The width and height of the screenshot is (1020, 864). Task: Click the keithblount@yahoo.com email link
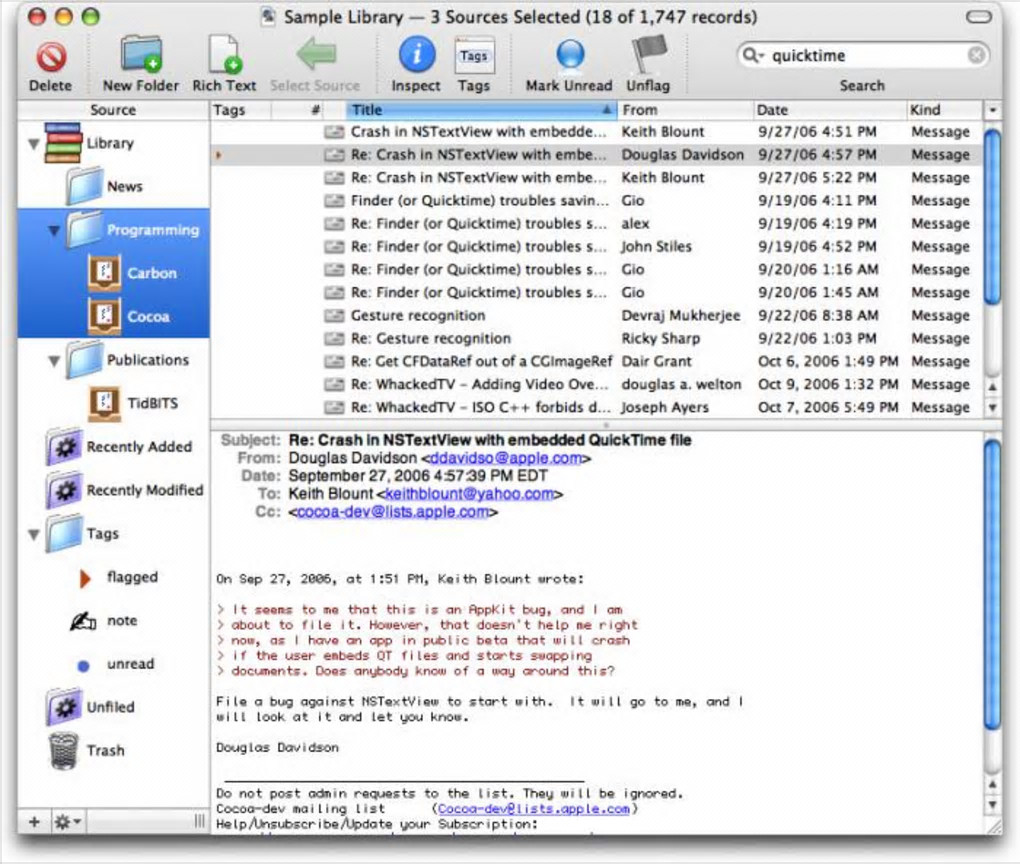point(470,494)
